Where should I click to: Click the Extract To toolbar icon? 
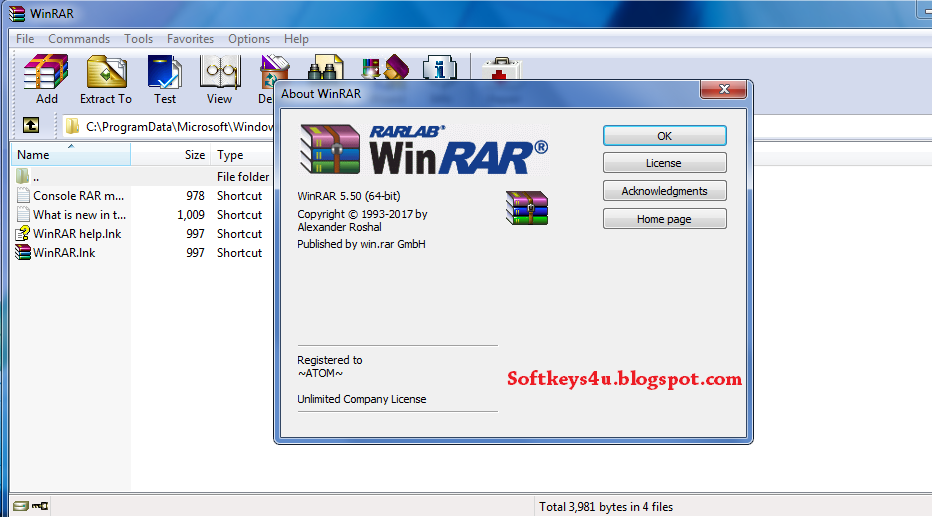pyautogui.click(x=106, y=72)
